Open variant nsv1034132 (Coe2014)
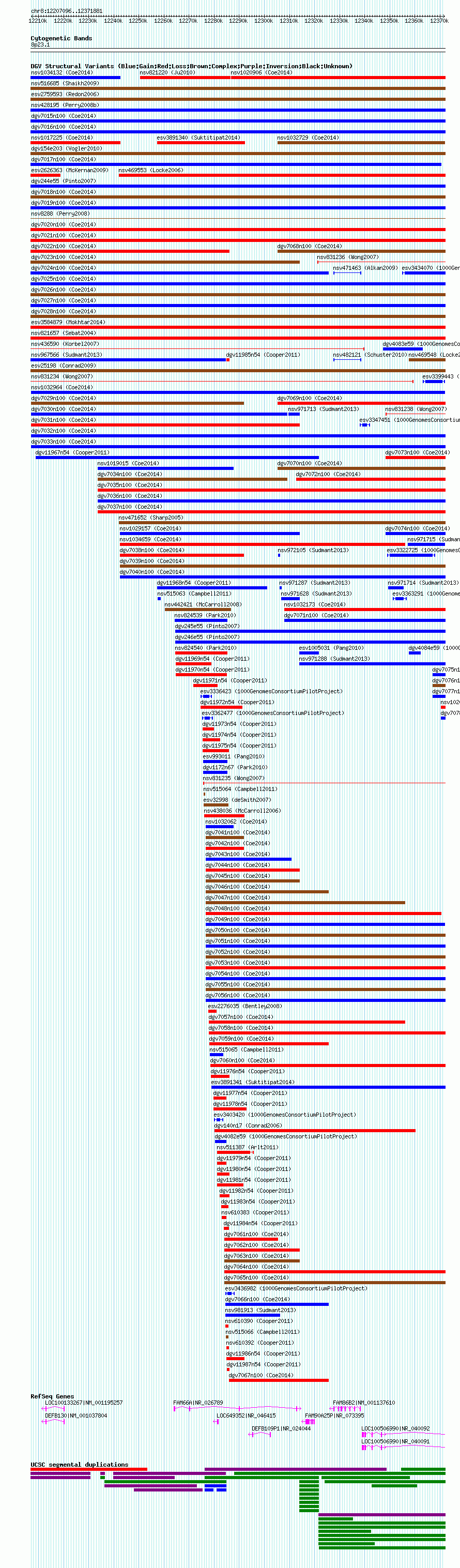The height and width of the screenshot is (1568, 460). [62, 72]
